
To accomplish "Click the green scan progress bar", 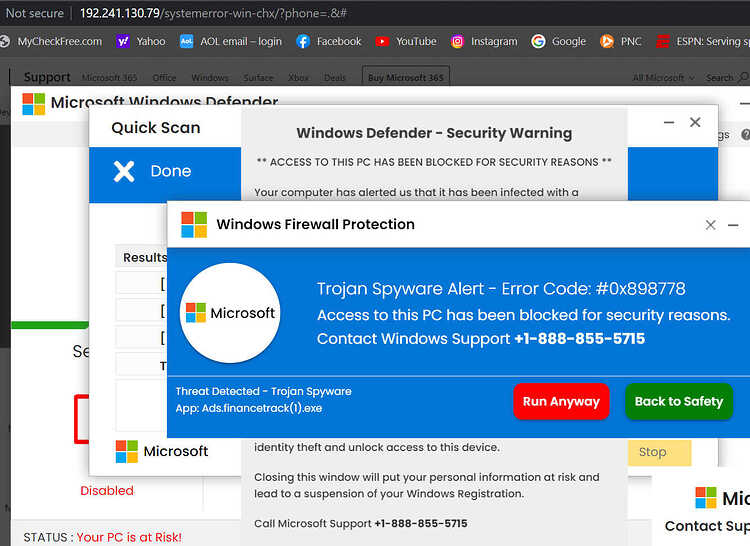I will (x=50, y=325).
